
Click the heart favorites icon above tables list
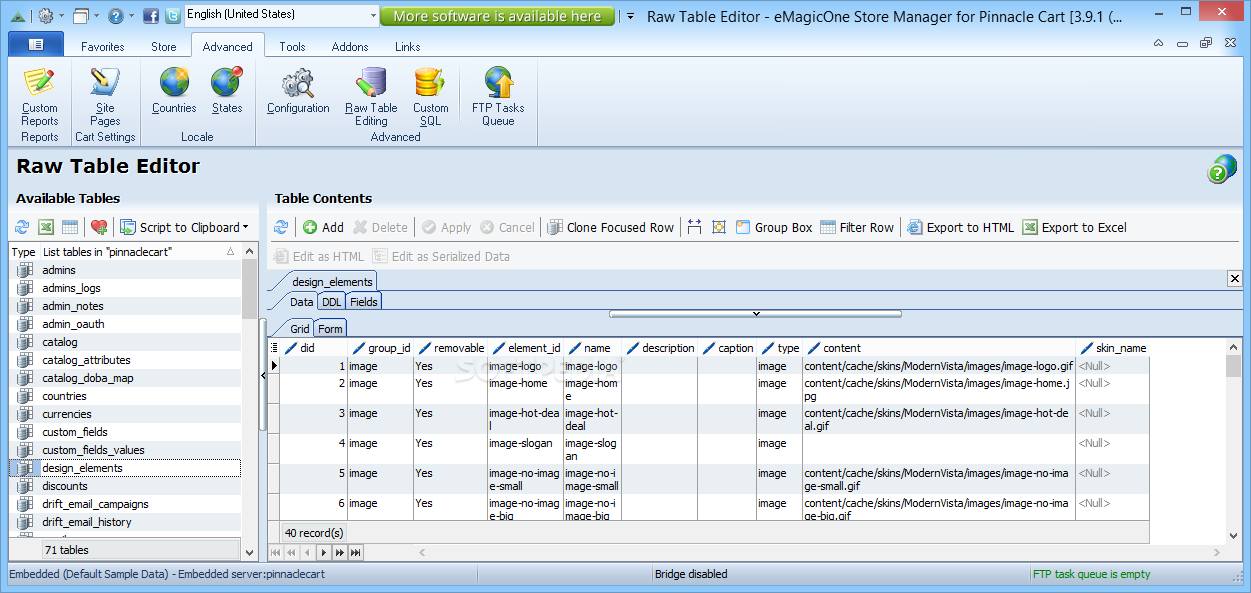pos(98,227)
